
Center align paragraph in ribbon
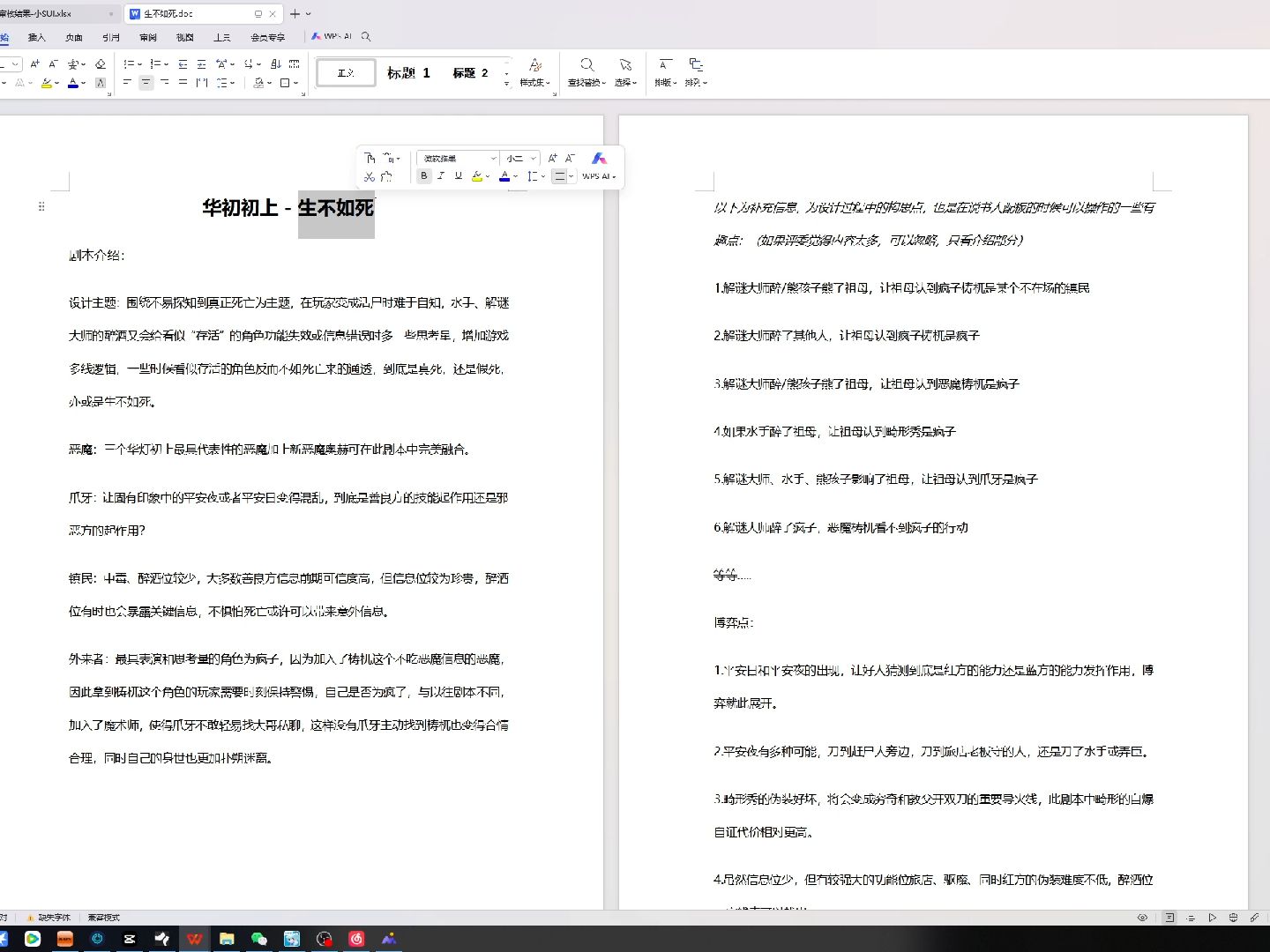pyautogui.click(x=146, y=82)
